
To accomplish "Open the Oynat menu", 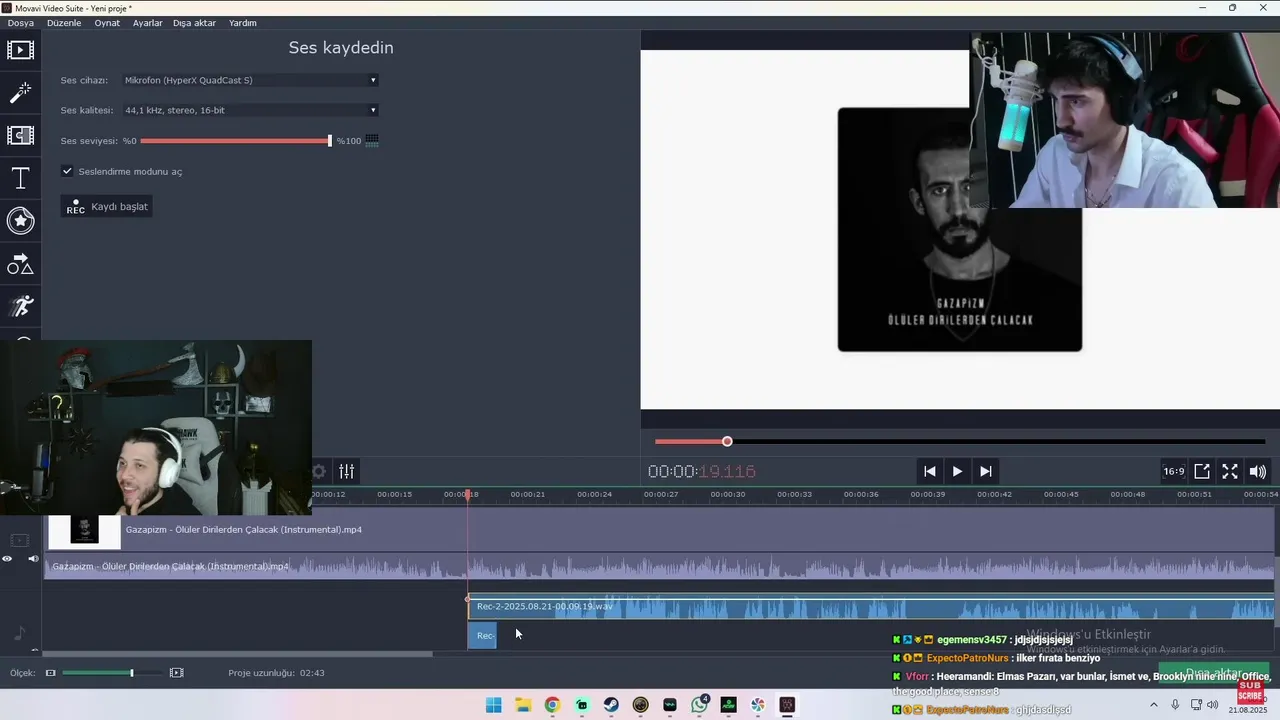I will coord(107,22).
